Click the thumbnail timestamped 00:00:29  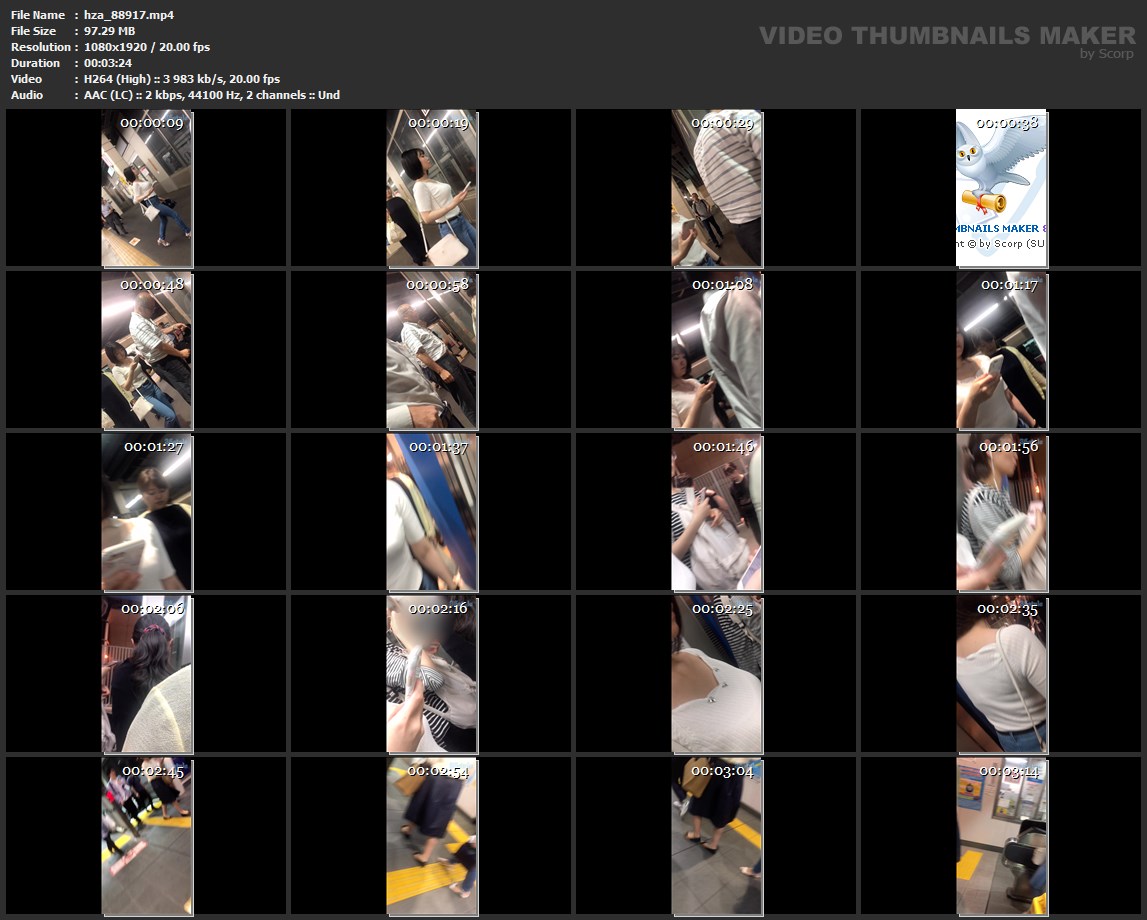click(717, 188)
